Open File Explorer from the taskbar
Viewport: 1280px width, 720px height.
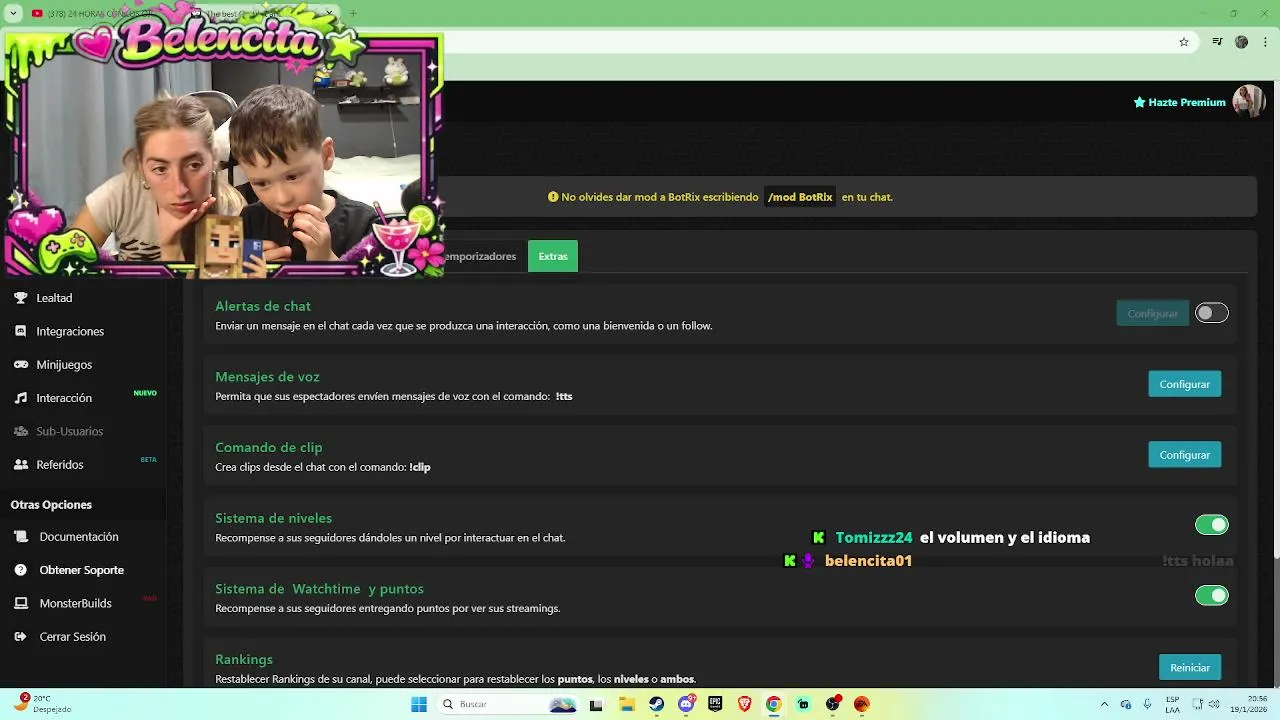(x=627, y=704)
